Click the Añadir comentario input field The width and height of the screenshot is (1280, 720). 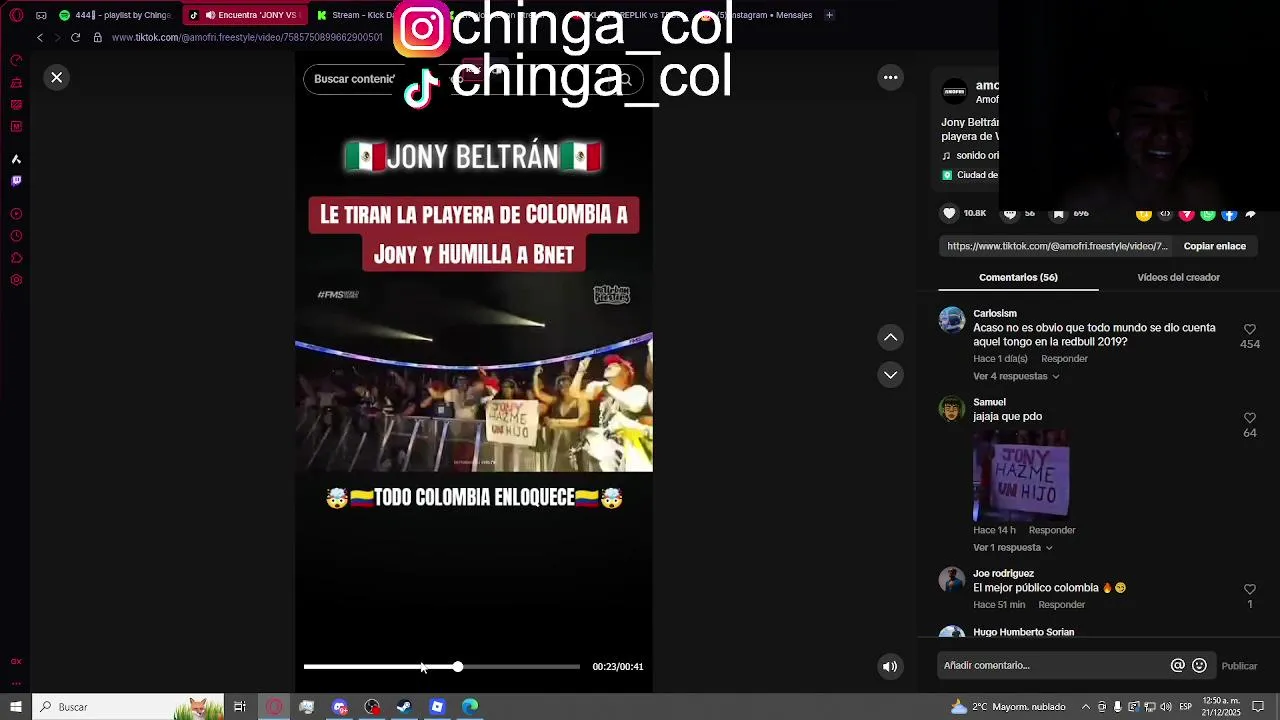pos(1052,666)
